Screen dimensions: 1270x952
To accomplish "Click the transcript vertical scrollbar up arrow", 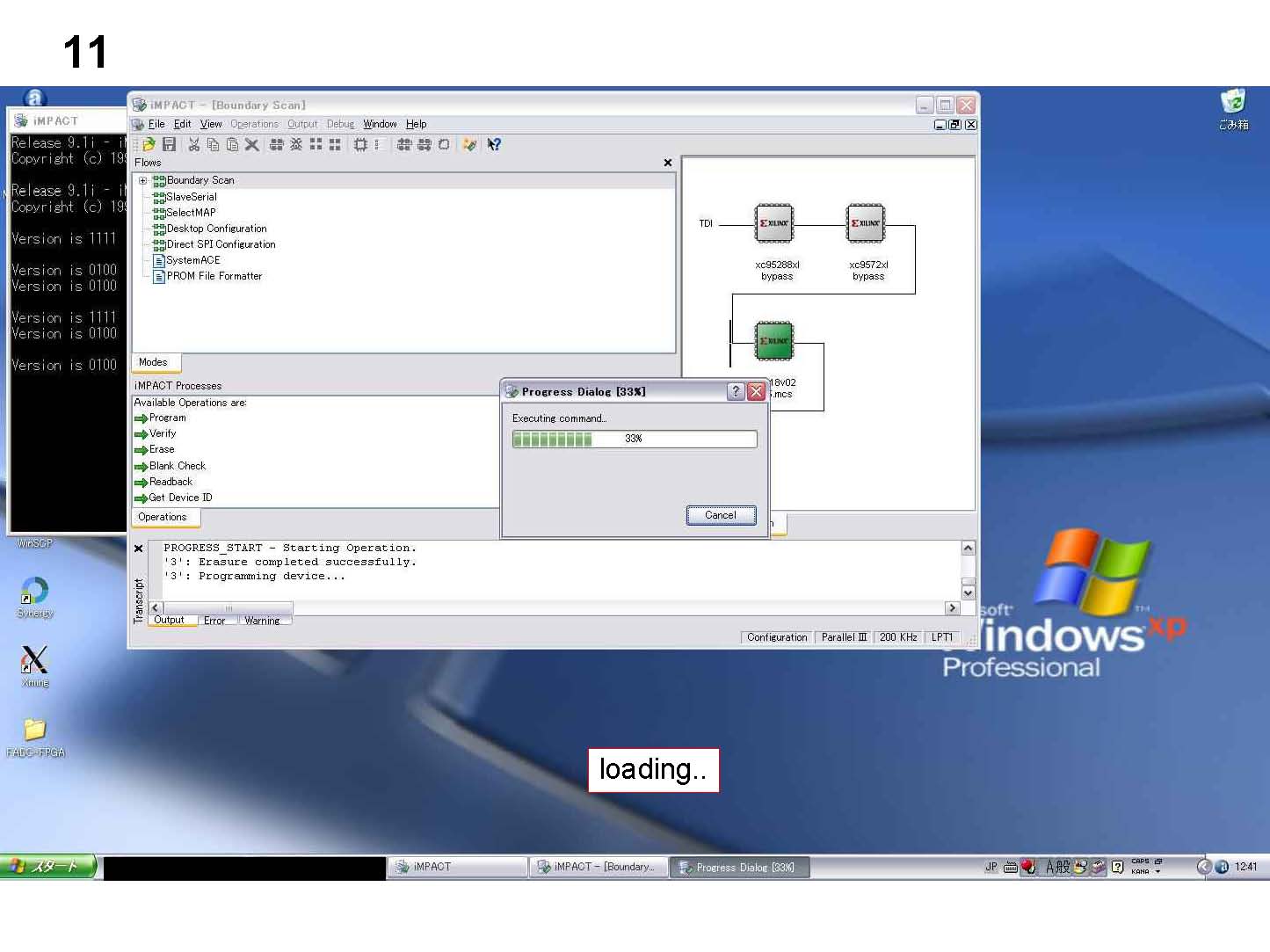I will tap(968, 549).
